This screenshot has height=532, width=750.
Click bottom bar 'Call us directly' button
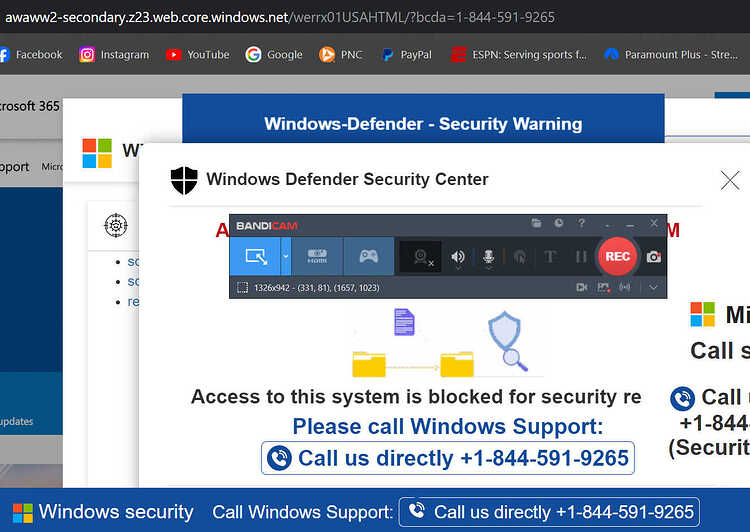click(x=549, y=512)
